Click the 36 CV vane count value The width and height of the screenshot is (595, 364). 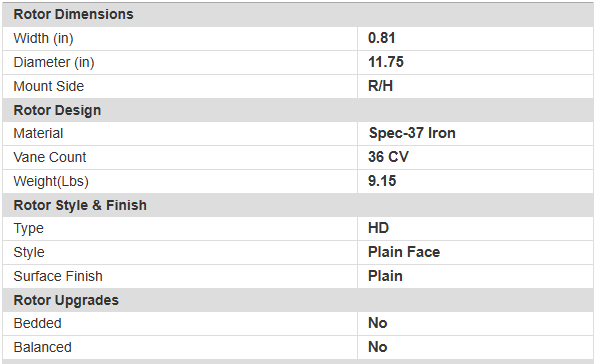coord(388,157)
